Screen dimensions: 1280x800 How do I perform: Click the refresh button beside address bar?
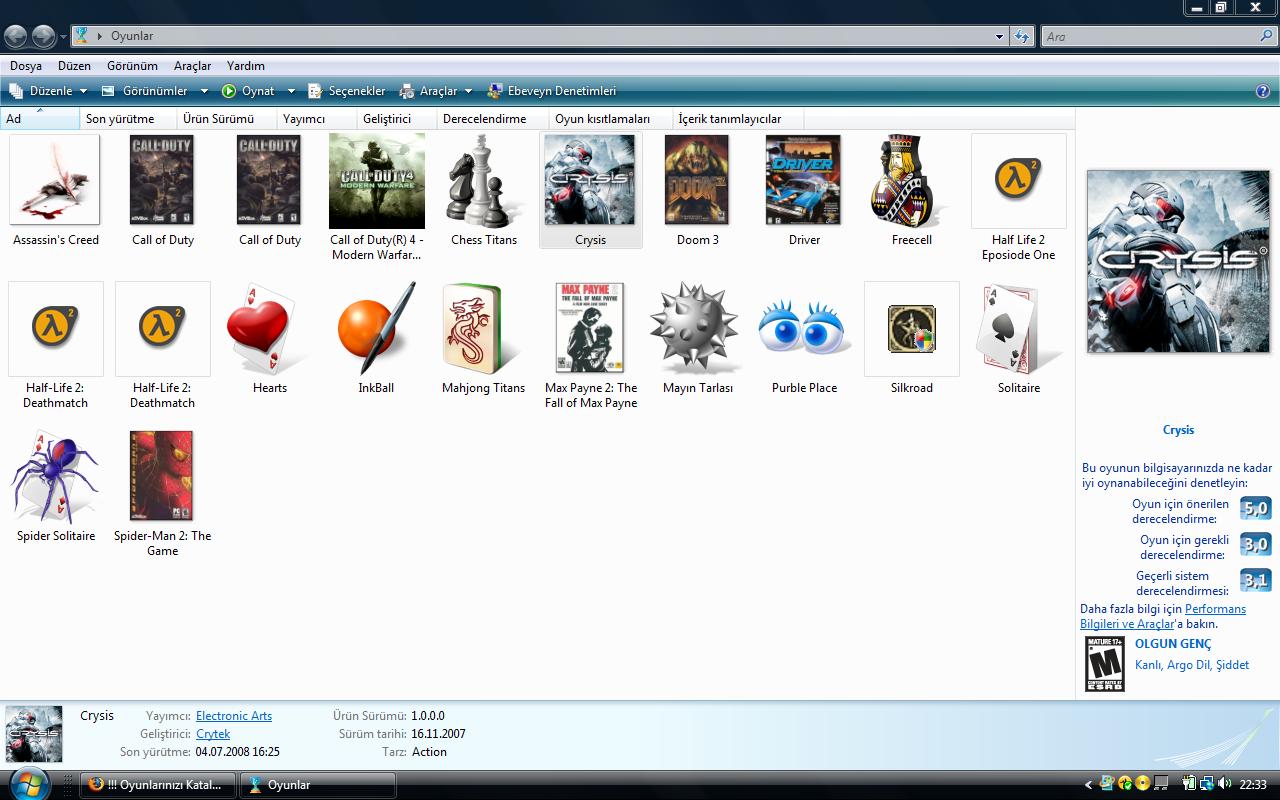(x=1021, y=36)
